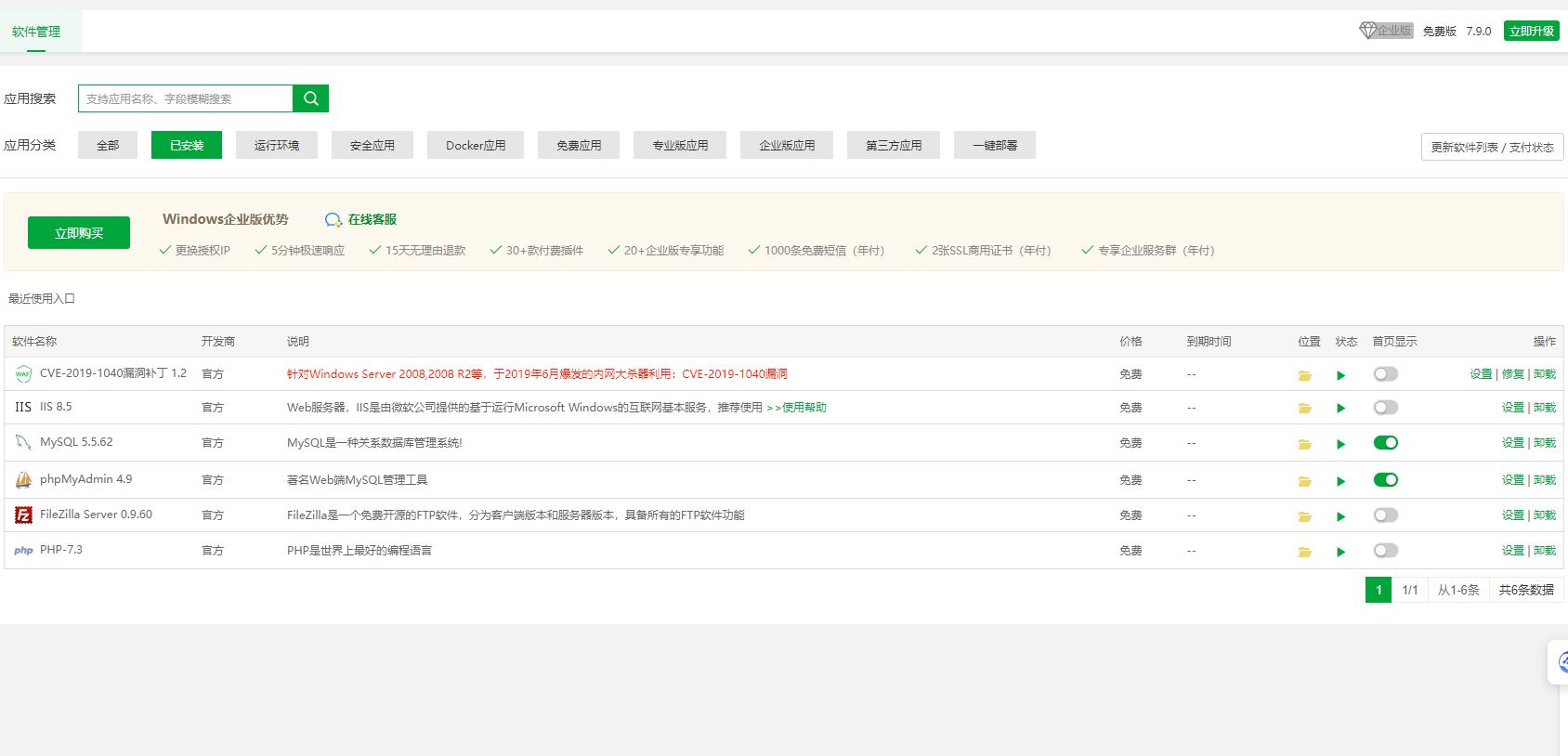Click 修复 for CVE-2019-1040 patch
1568x756 pixels.
click(x=1513, y=374)
